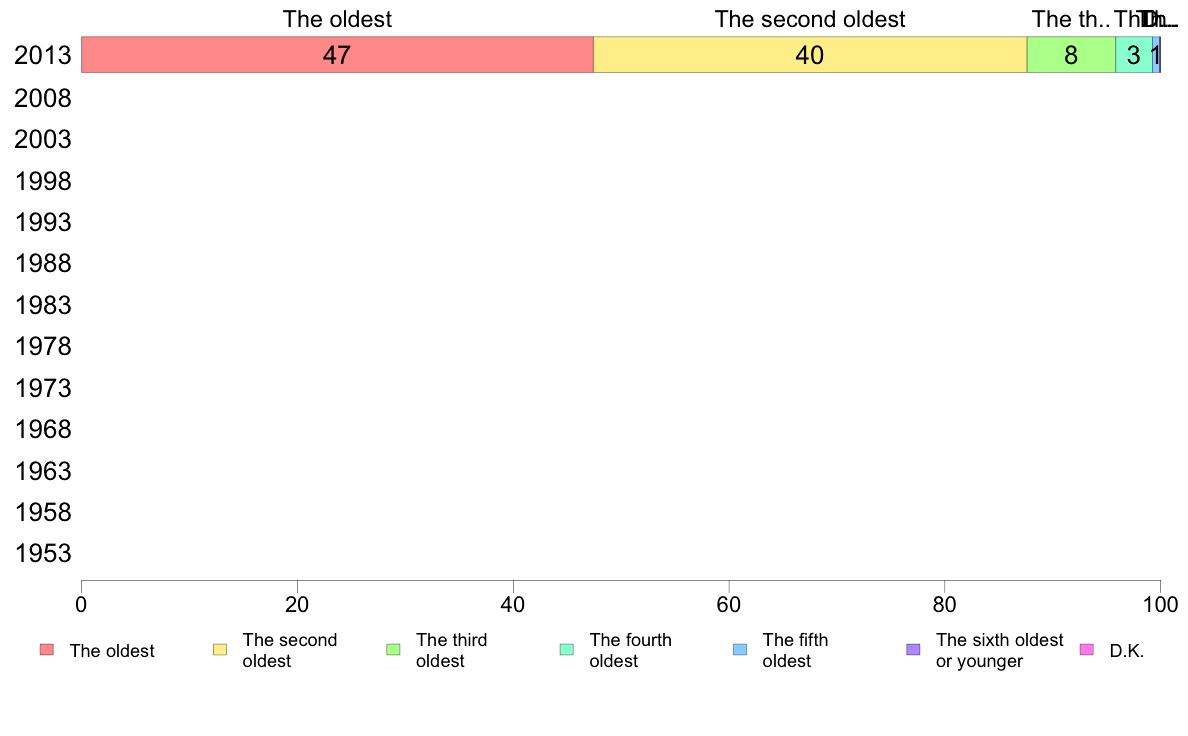Click the green 'The third oldest' legend swatch
1188x736 pixels.
(x=393, y=650)
